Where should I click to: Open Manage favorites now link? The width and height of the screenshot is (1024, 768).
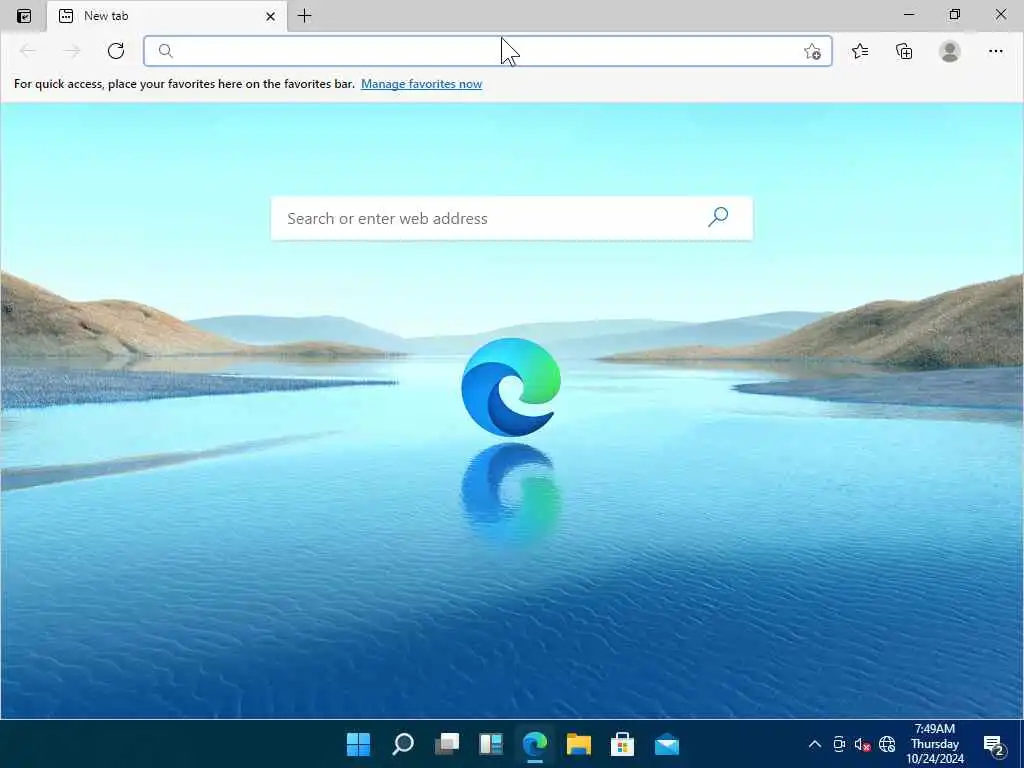pos(421,84)
